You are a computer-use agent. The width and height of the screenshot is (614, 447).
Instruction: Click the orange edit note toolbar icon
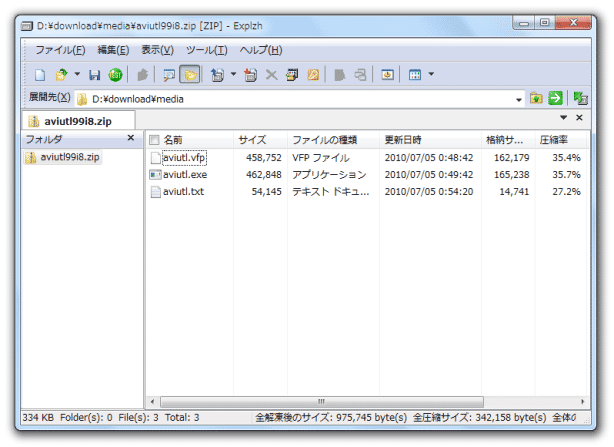point(313,74)
